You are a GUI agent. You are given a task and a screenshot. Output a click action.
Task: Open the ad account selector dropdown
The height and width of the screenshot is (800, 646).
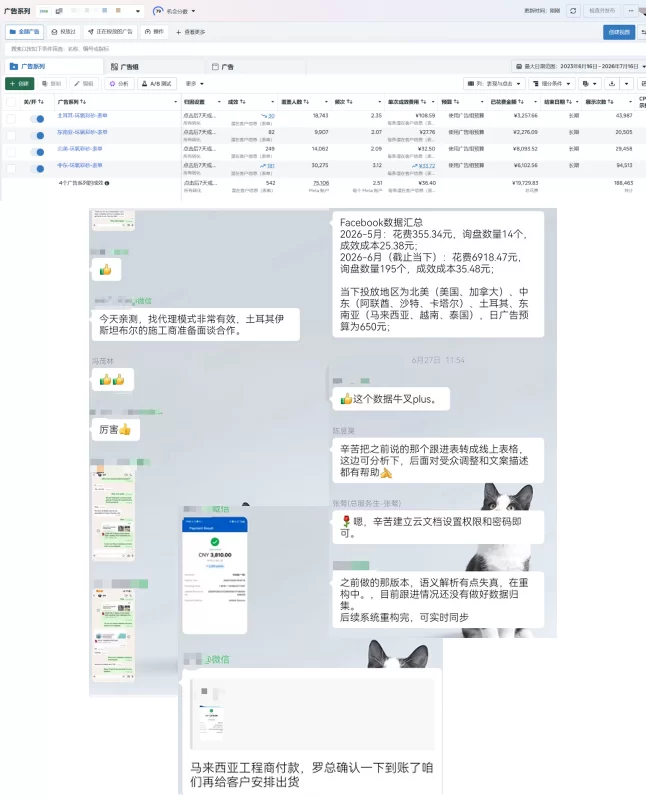[90, 11]
